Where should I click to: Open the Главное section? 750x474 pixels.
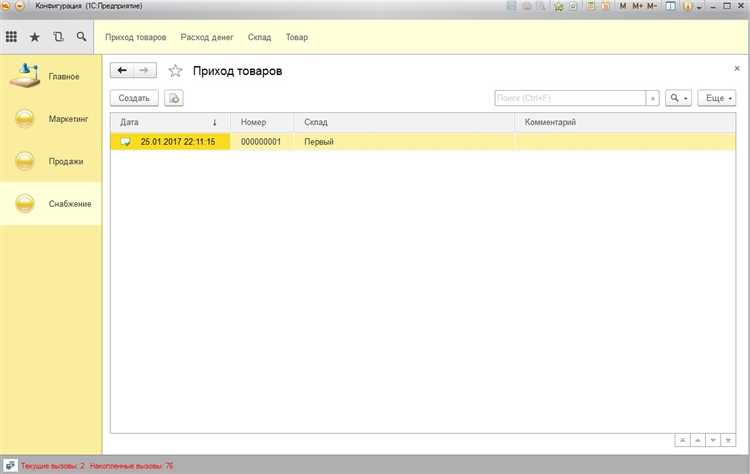pyautogui.click(x=51, y=76)
